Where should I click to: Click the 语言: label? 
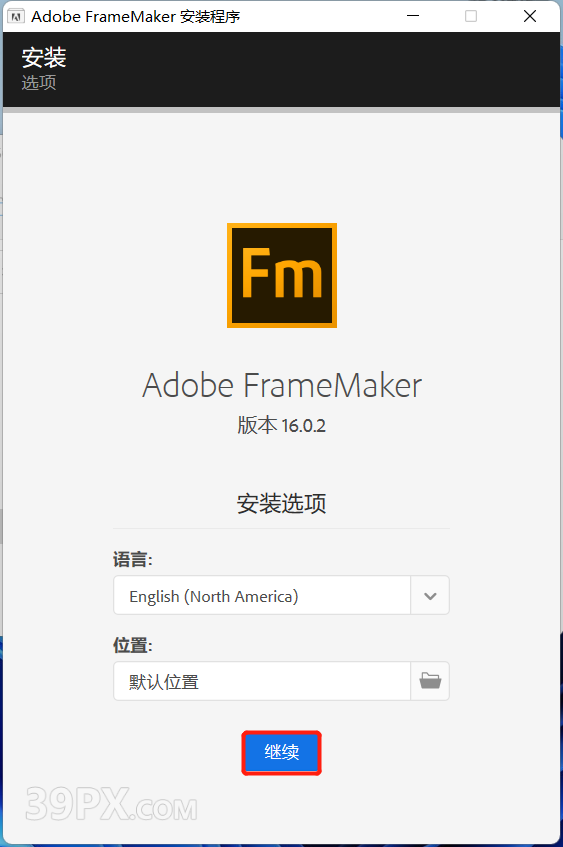132,560
